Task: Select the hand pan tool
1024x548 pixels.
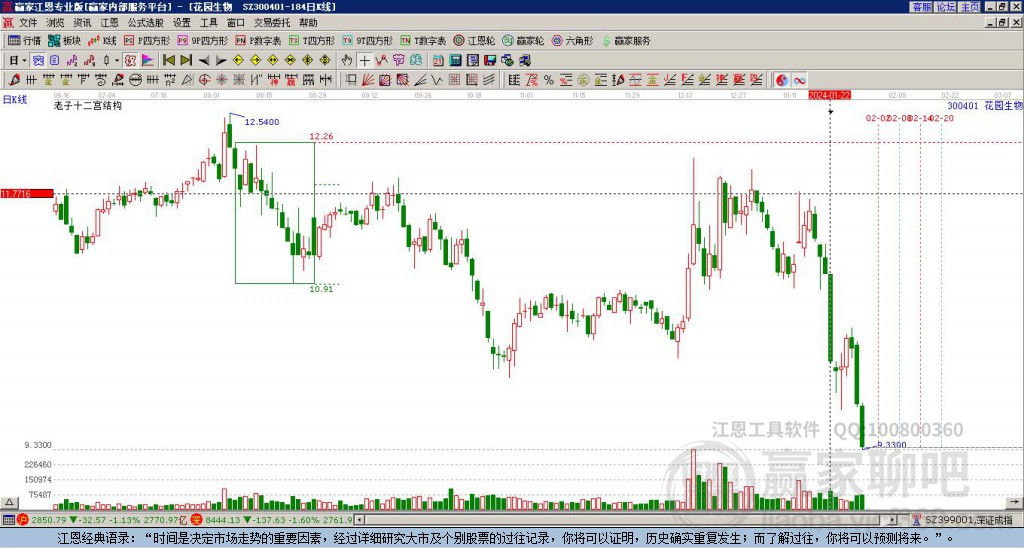Action: tap(347, 61)
